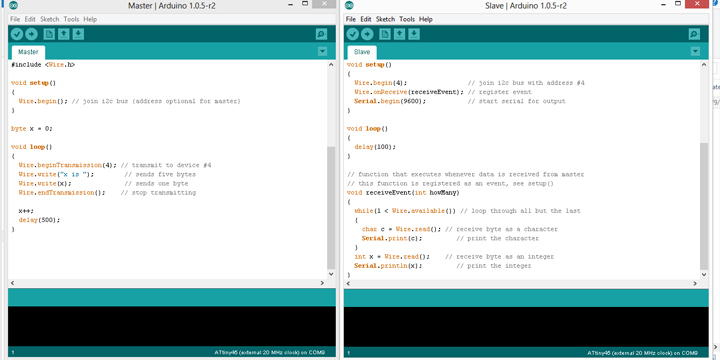Open Serial Monitor in Master window
Screen dimensions: 720x360
point(321,34)
